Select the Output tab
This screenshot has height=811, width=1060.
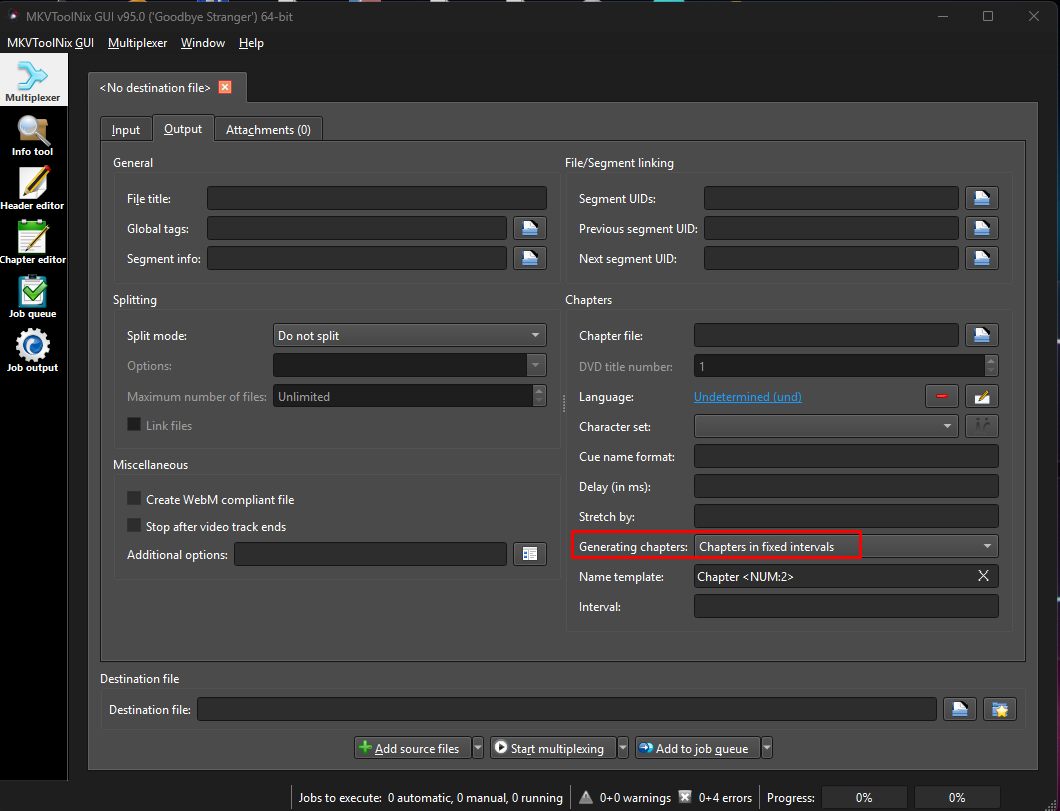coord(183,128)
